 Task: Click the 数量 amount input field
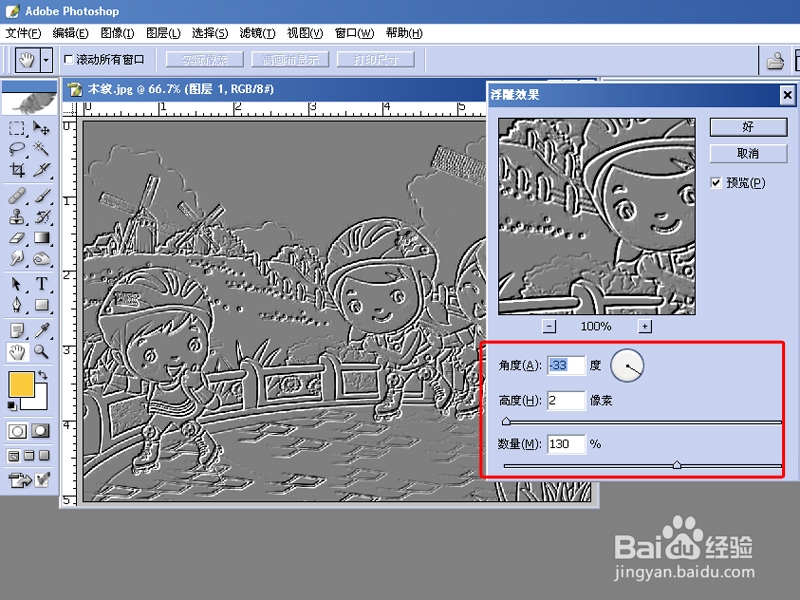(566, 444)
